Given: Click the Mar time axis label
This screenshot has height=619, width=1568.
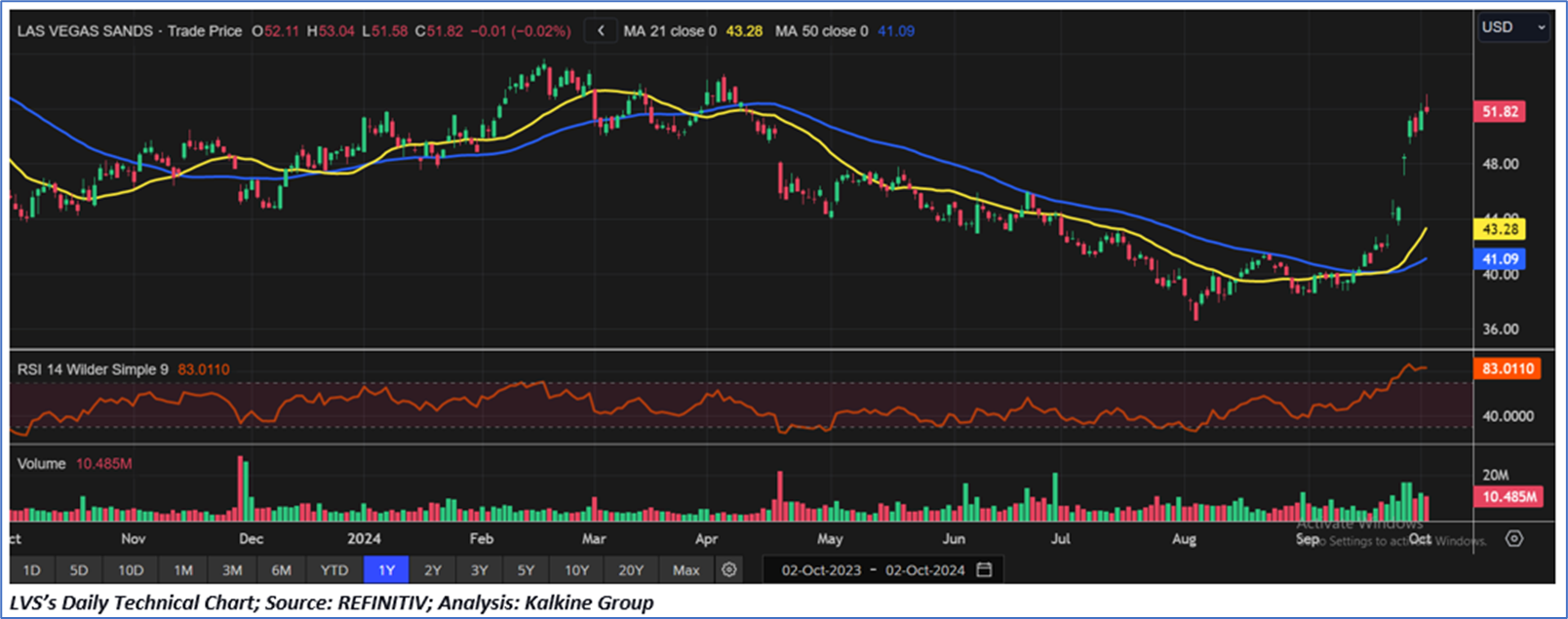Looking at the screenshot, I should pyautogui.click(x=594, y=539).
